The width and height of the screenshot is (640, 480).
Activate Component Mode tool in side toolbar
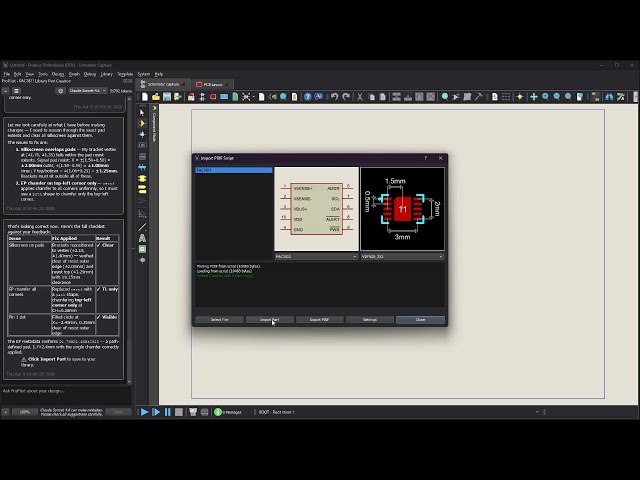[x=142, y=123]
